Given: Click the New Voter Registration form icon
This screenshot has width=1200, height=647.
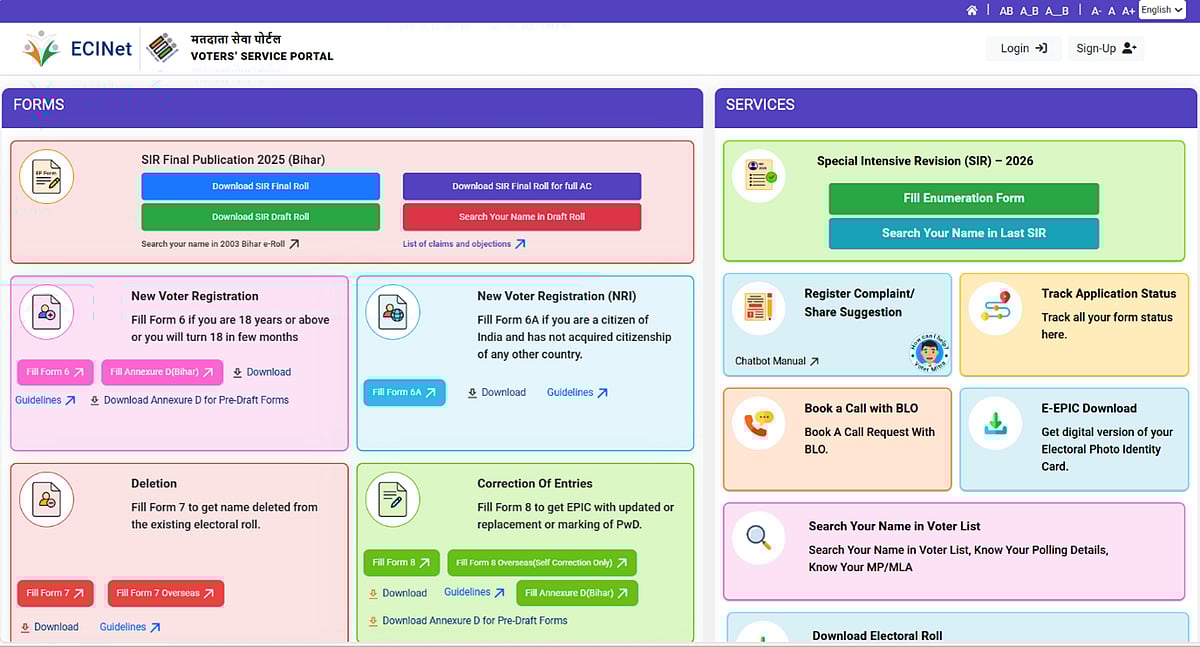Looking at the screenshot, I should [x=46, y=312].
